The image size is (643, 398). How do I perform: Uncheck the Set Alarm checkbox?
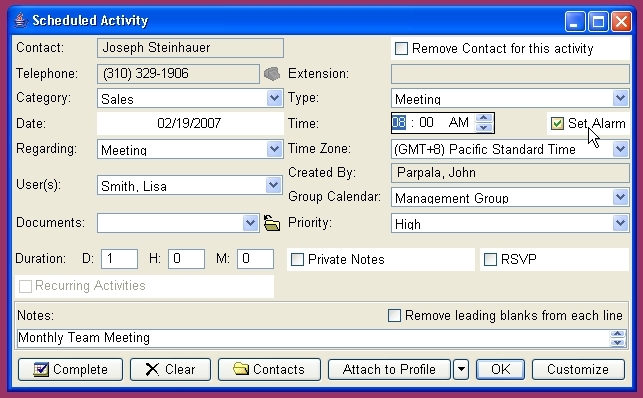557,123
